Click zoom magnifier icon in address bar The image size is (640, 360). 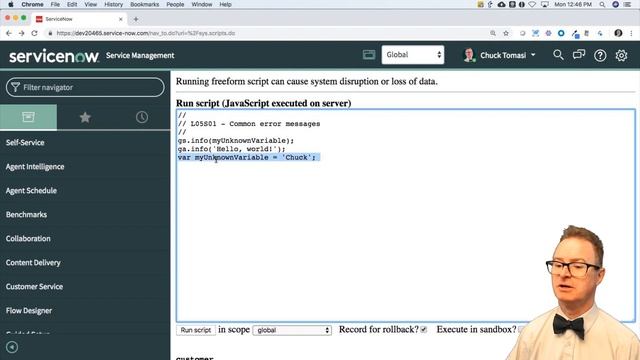click(493, 33)
